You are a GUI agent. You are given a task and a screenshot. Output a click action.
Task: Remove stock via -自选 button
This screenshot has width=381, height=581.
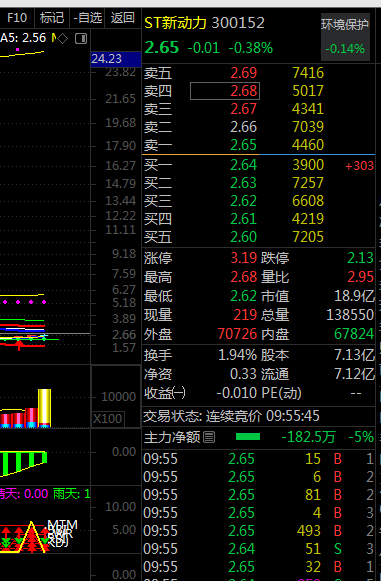click(x=88, y=18)
